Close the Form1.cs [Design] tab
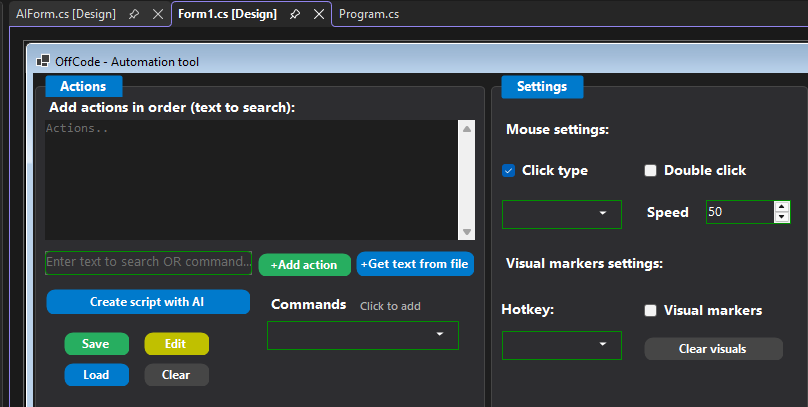Viewport: 808px width, 407px height. pyautogui.click(x=319, y=14)
